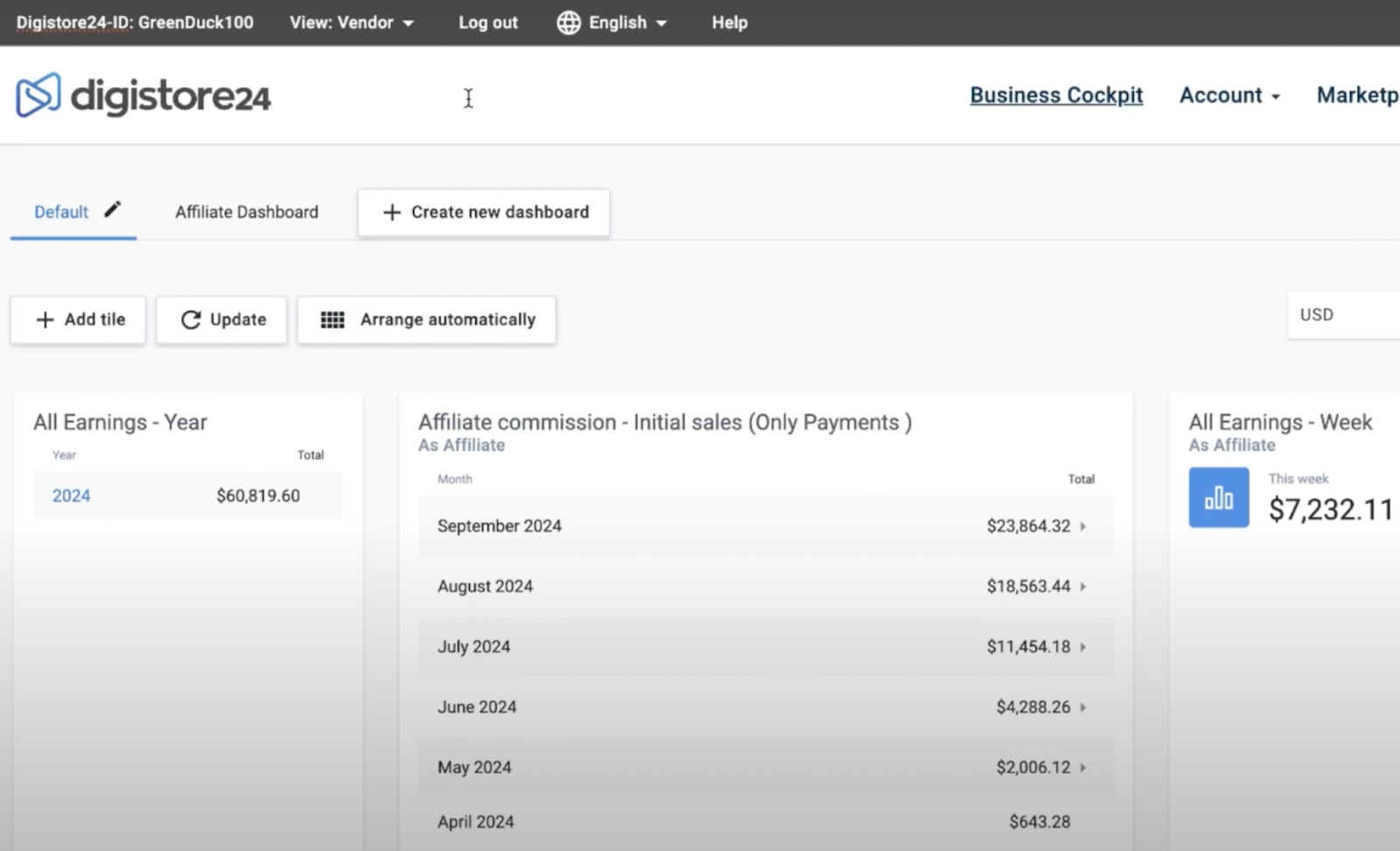Expand July 2024 row arrow
The width and height of the screenshot is (1400, 851).
point(1083,647)
